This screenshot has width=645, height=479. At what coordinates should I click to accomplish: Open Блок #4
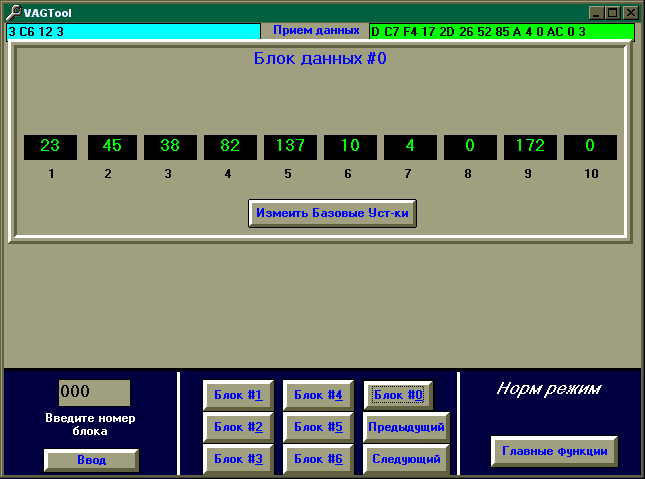pos(318,395)
